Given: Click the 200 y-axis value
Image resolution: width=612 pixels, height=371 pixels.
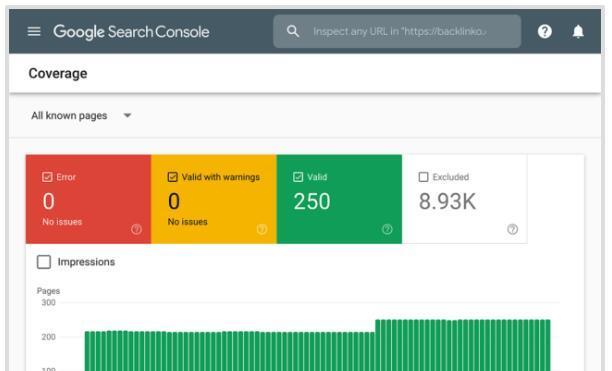Looking at the screenshot, I should (x=48, y=337).
